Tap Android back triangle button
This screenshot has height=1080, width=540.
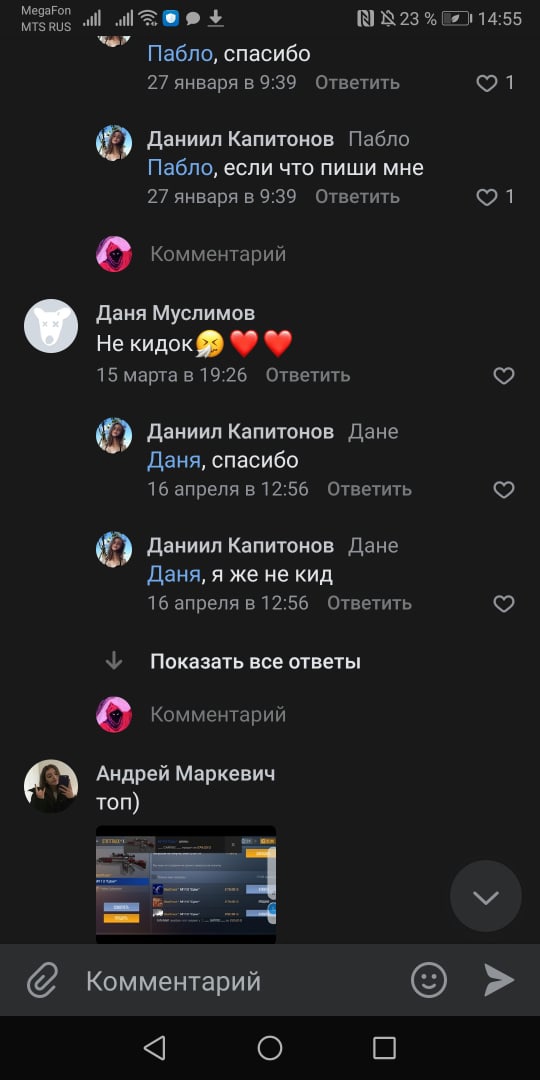[154, 1048]
